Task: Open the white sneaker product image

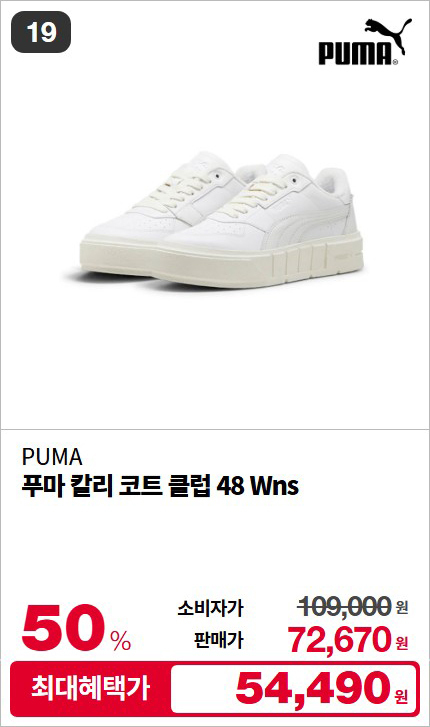Action: coord(222,220)
